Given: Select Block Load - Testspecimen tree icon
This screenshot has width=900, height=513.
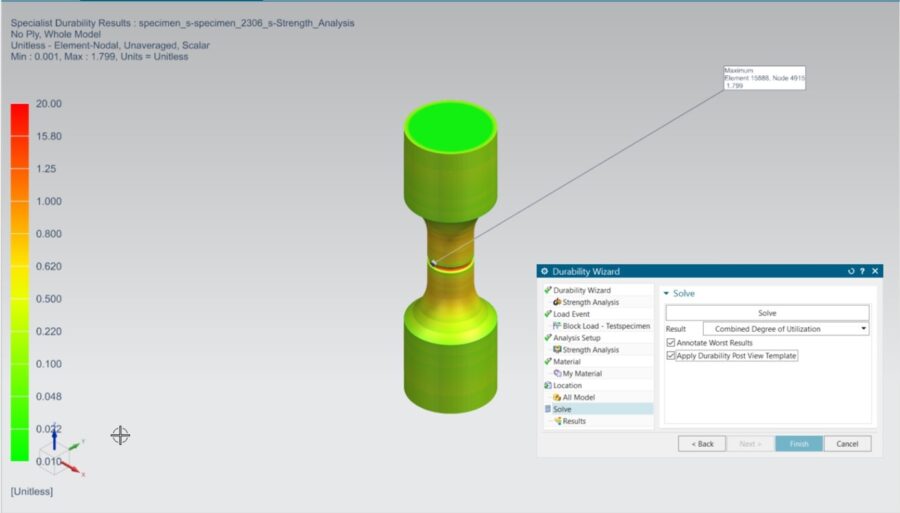Looking at the screenshot, I should point(556,326).
